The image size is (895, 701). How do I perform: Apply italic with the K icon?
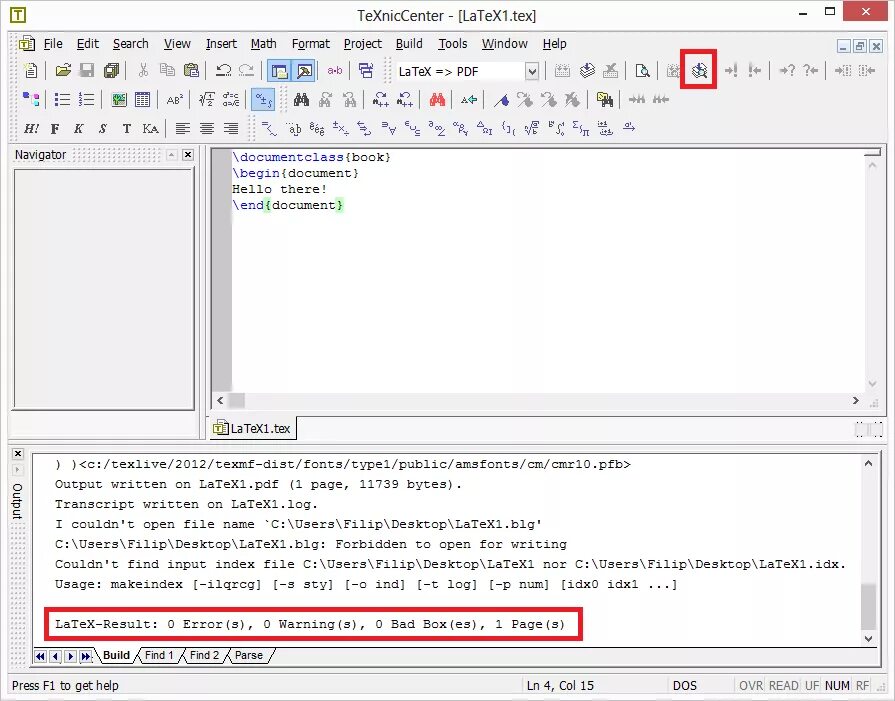tap(79, 128)
